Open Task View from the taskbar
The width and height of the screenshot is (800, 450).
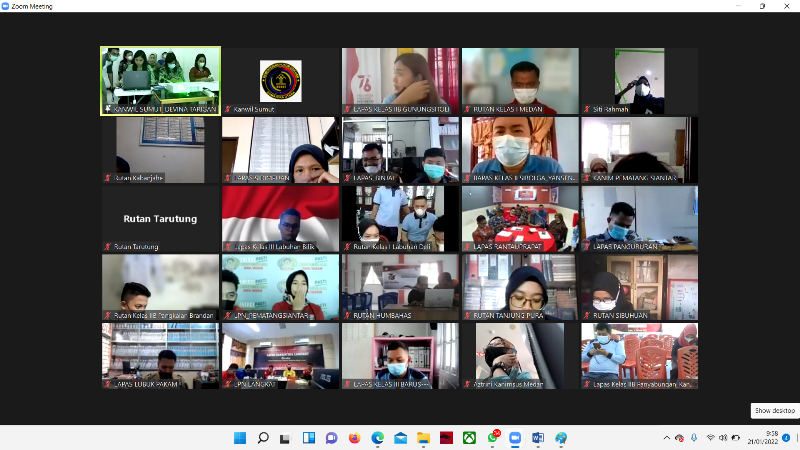pos(286,438)
